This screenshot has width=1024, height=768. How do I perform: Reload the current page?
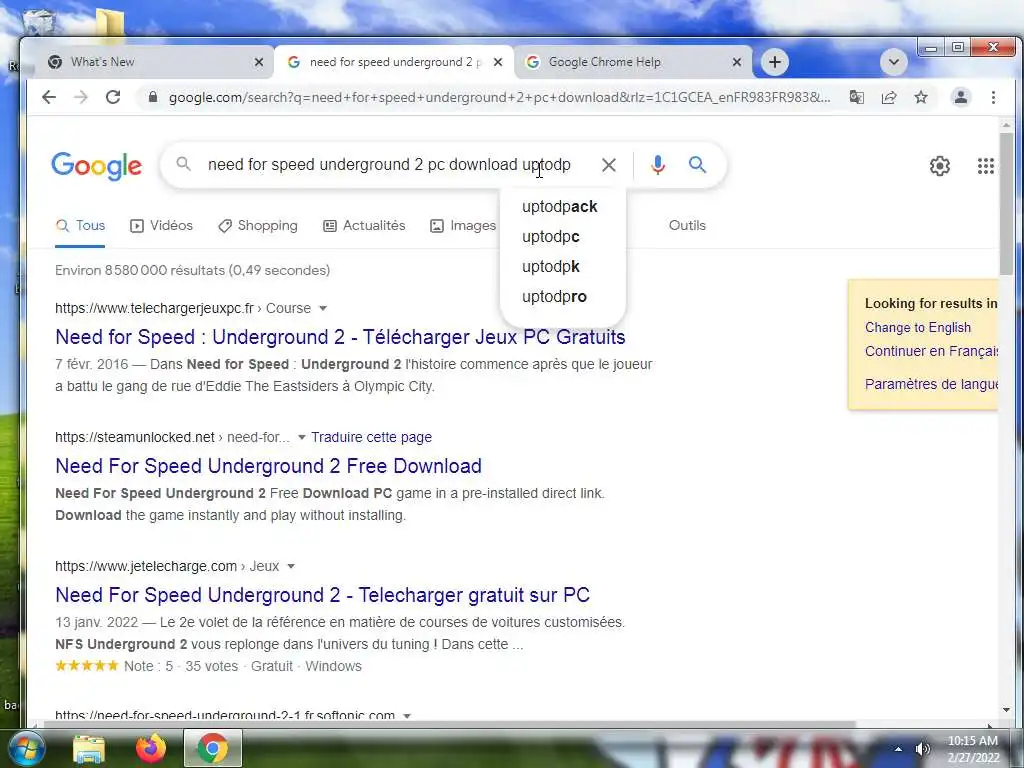pos(113,97)
